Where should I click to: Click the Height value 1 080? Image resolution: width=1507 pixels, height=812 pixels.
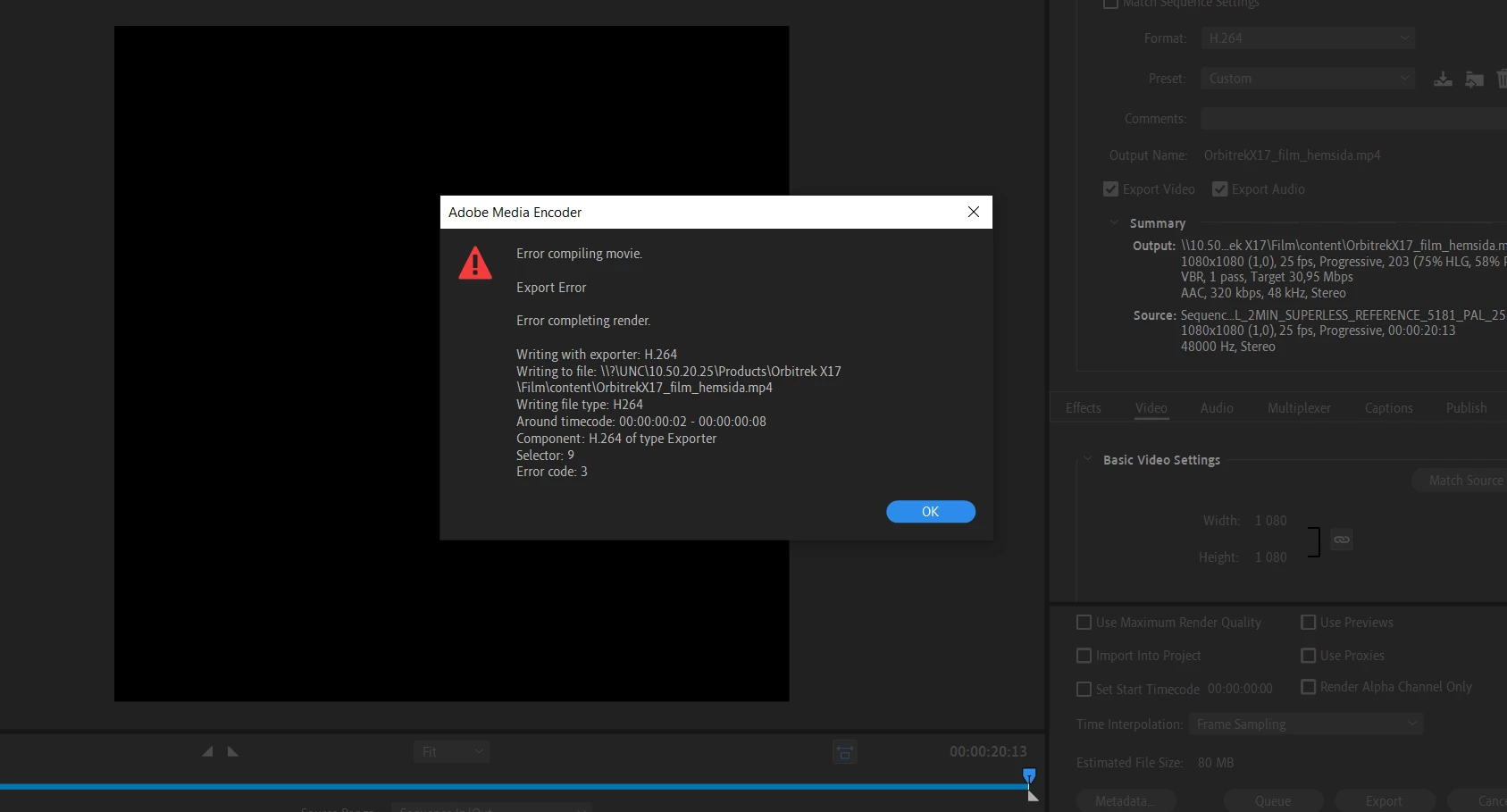1270,557
